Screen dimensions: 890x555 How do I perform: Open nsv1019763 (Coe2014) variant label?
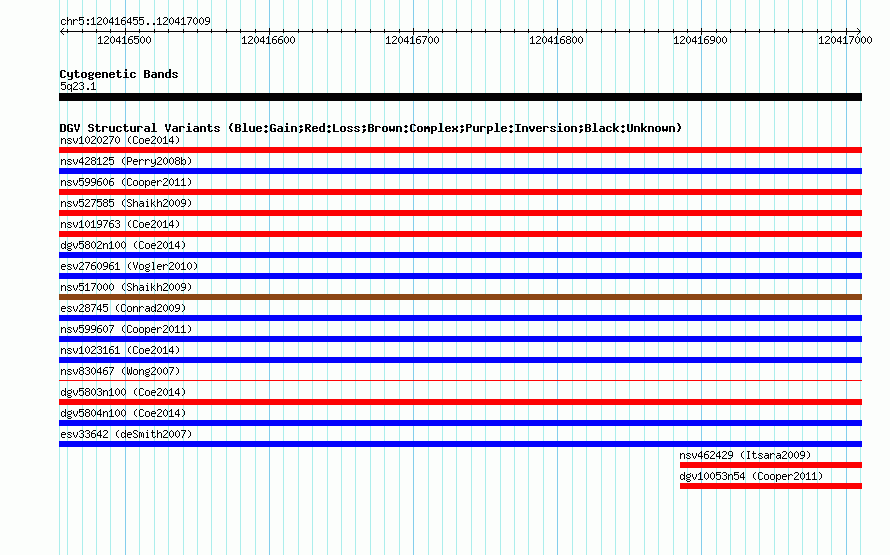point(120,224)
